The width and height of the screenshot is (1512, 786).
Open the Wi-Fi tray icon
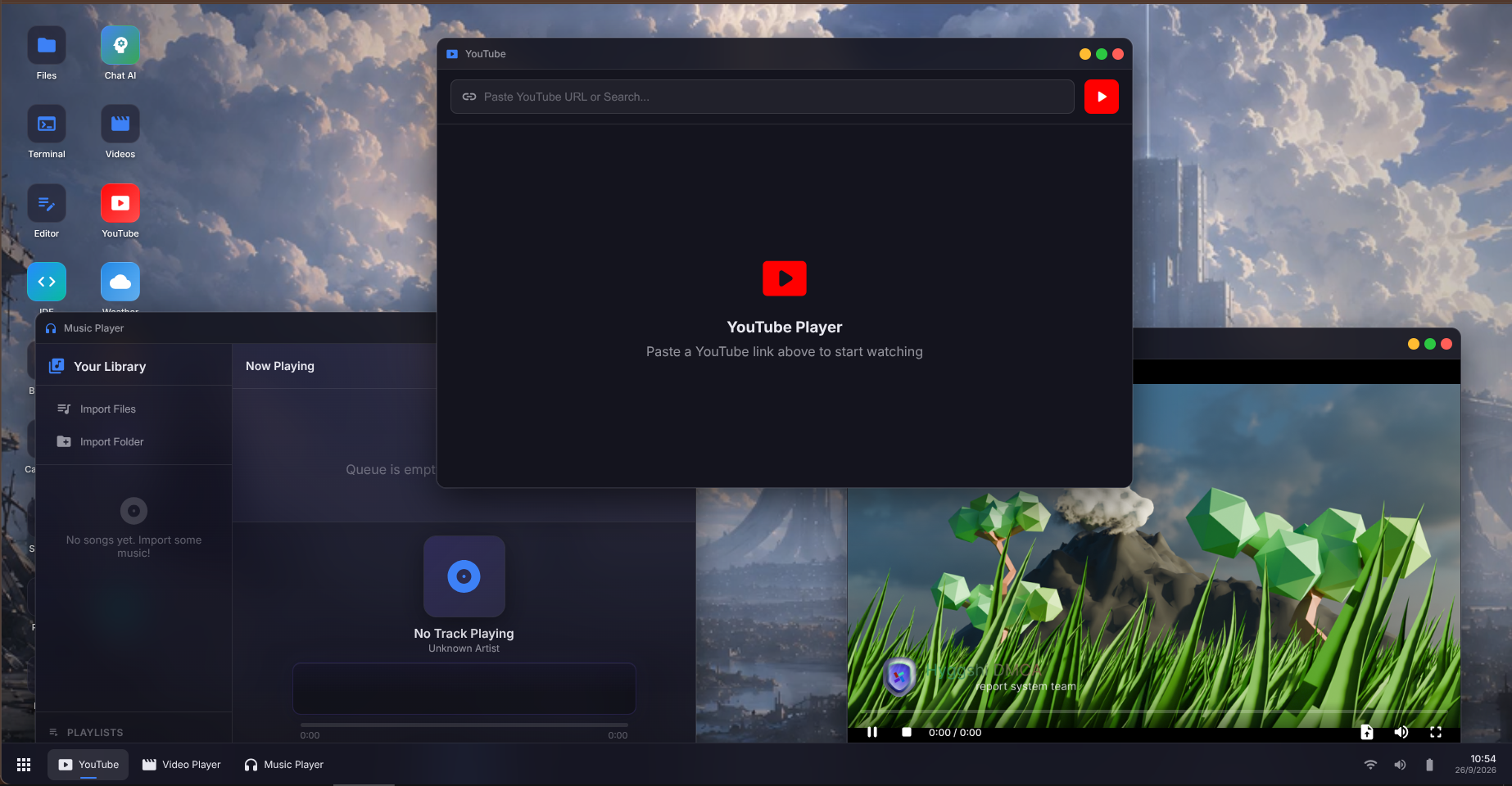pyautogui.click(x=1370, y=765)
